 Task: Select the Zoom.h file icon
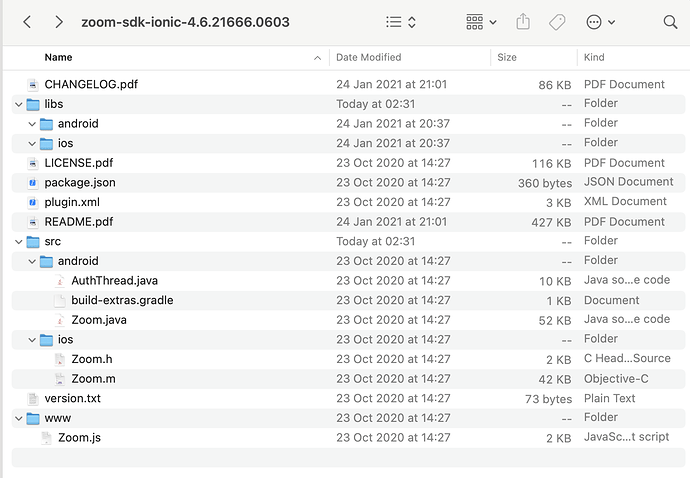[x=60, y=359]
